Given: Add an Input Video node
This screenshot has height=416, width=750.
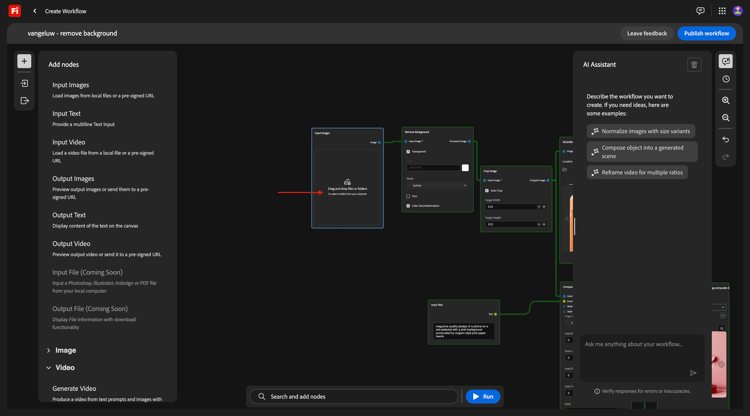Looking at the screenshot, I should pyautogui.click(x=103, y=151).
